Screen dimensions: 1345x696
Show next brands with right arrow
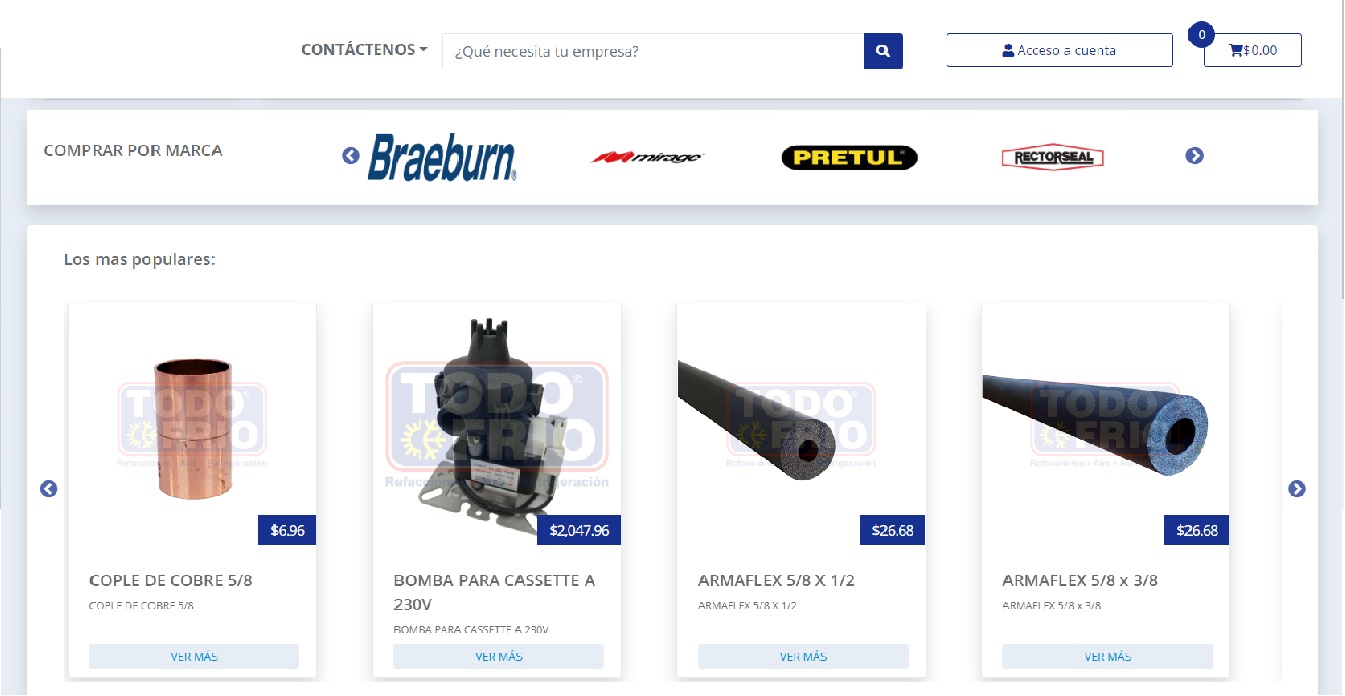(1194, 156)
